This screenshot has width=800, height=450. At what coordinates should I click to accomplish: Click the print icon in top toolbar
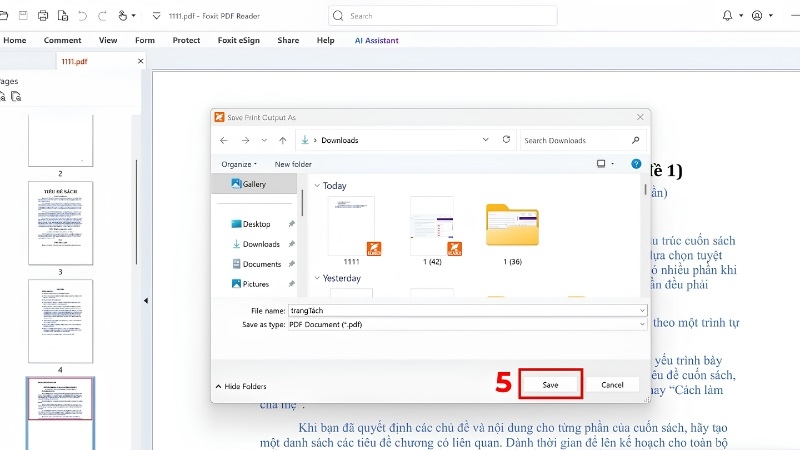tap(43, 16)
